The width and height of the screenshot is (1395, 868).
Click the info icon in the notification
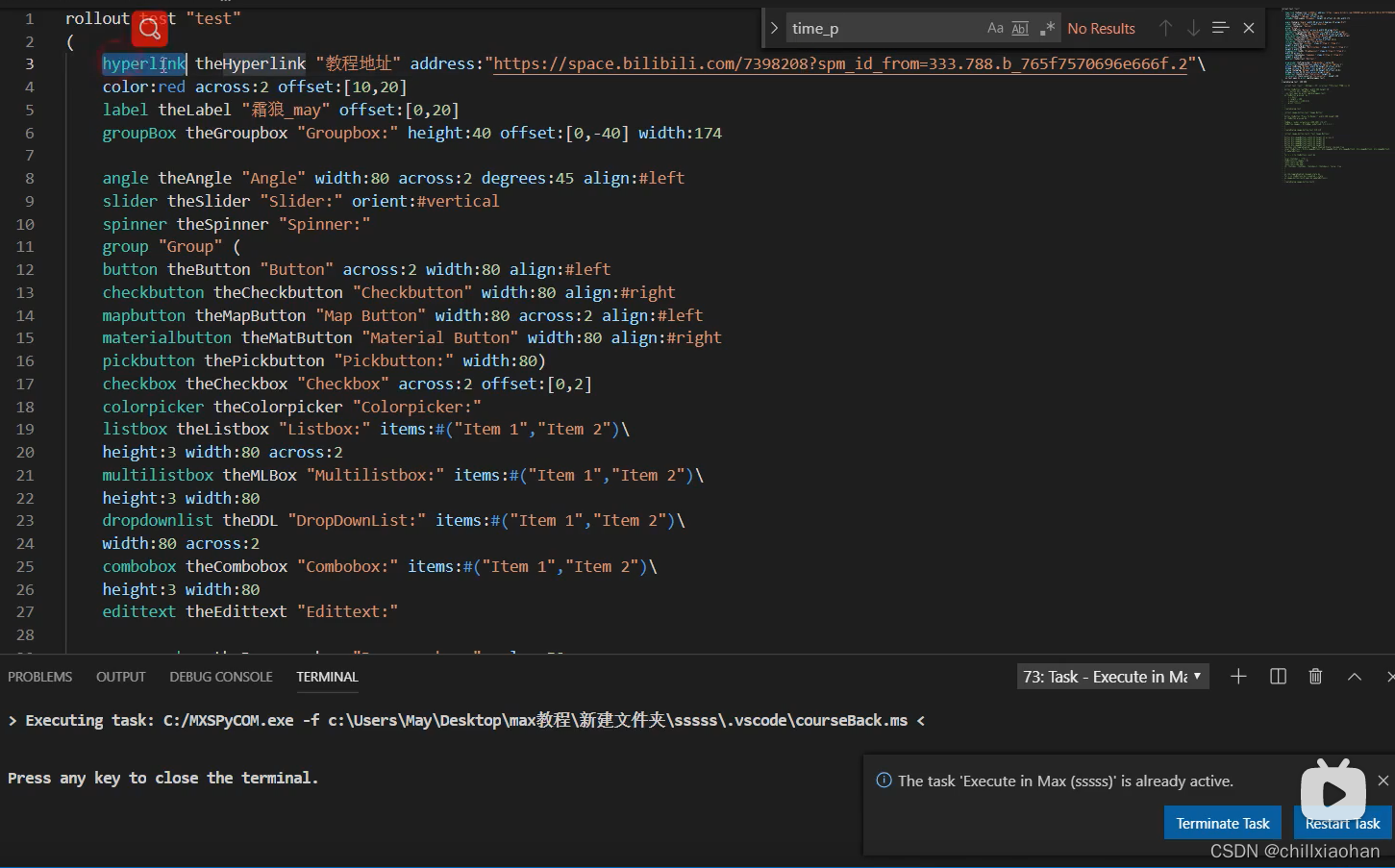tap(884, 781)
